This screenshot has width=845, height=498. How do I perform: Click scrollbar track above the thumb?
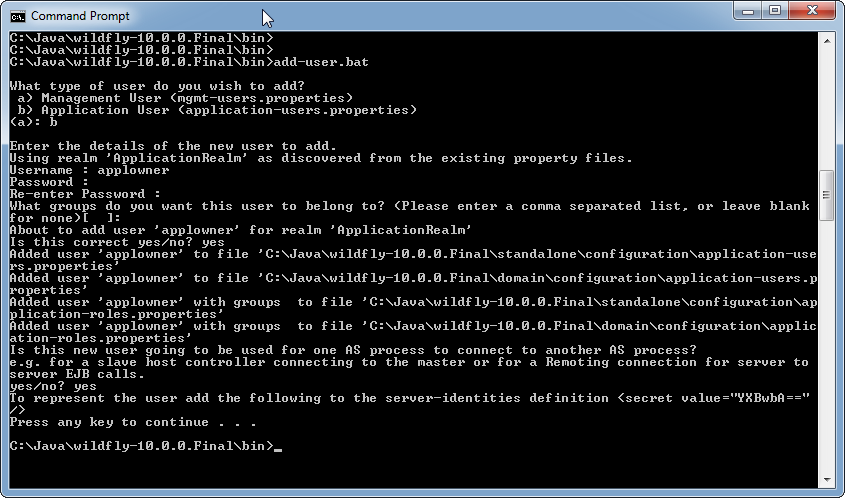point(827,109)
